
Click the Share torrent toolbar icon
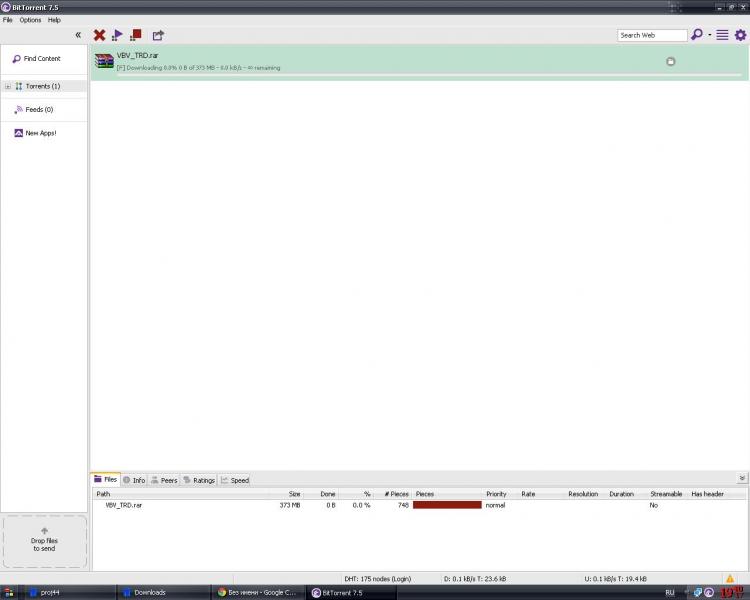pyautogui.click(x=158, y=35)
